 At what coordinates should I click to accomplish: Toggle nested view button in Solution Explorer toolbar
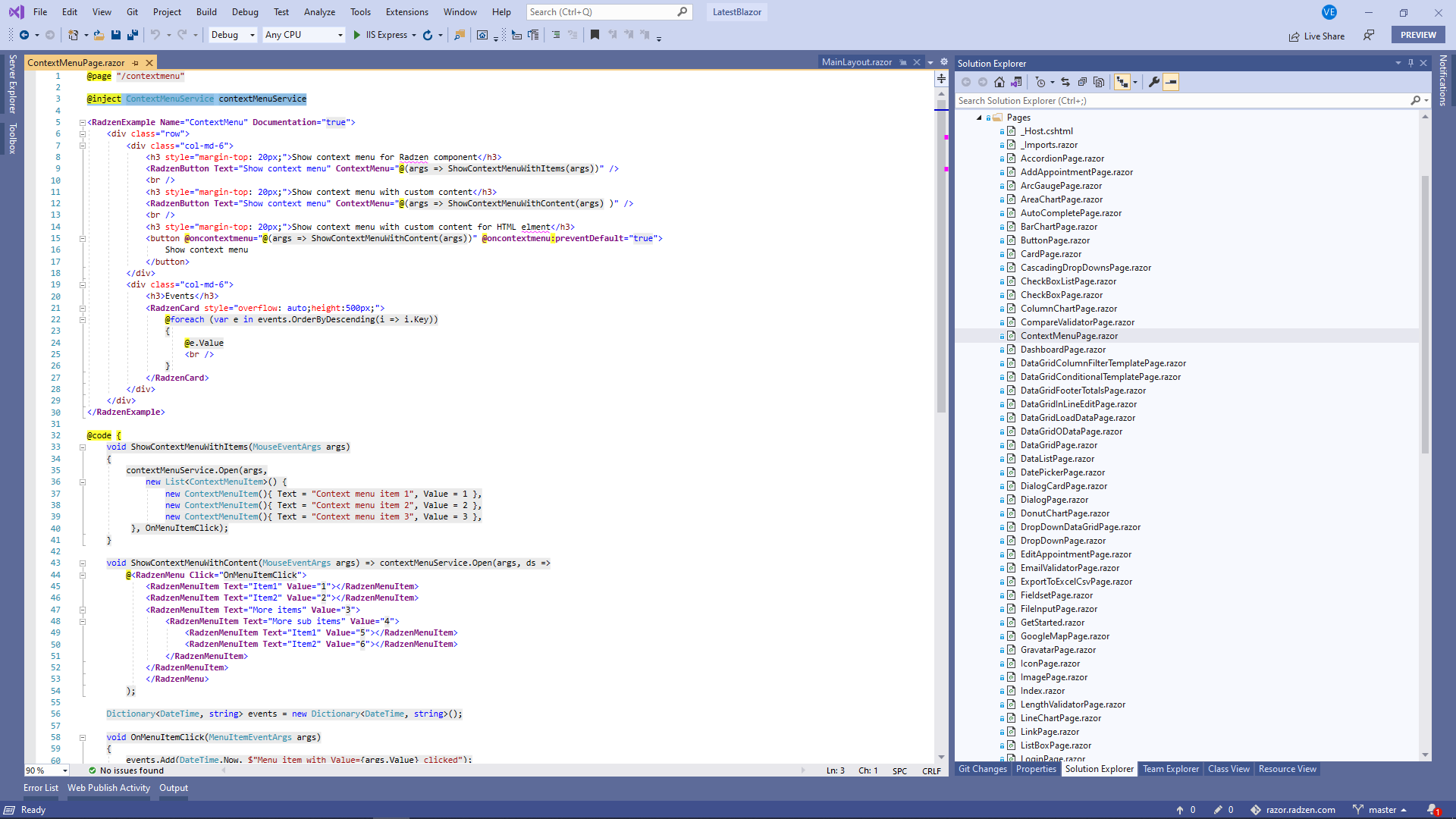point(1122,82)
